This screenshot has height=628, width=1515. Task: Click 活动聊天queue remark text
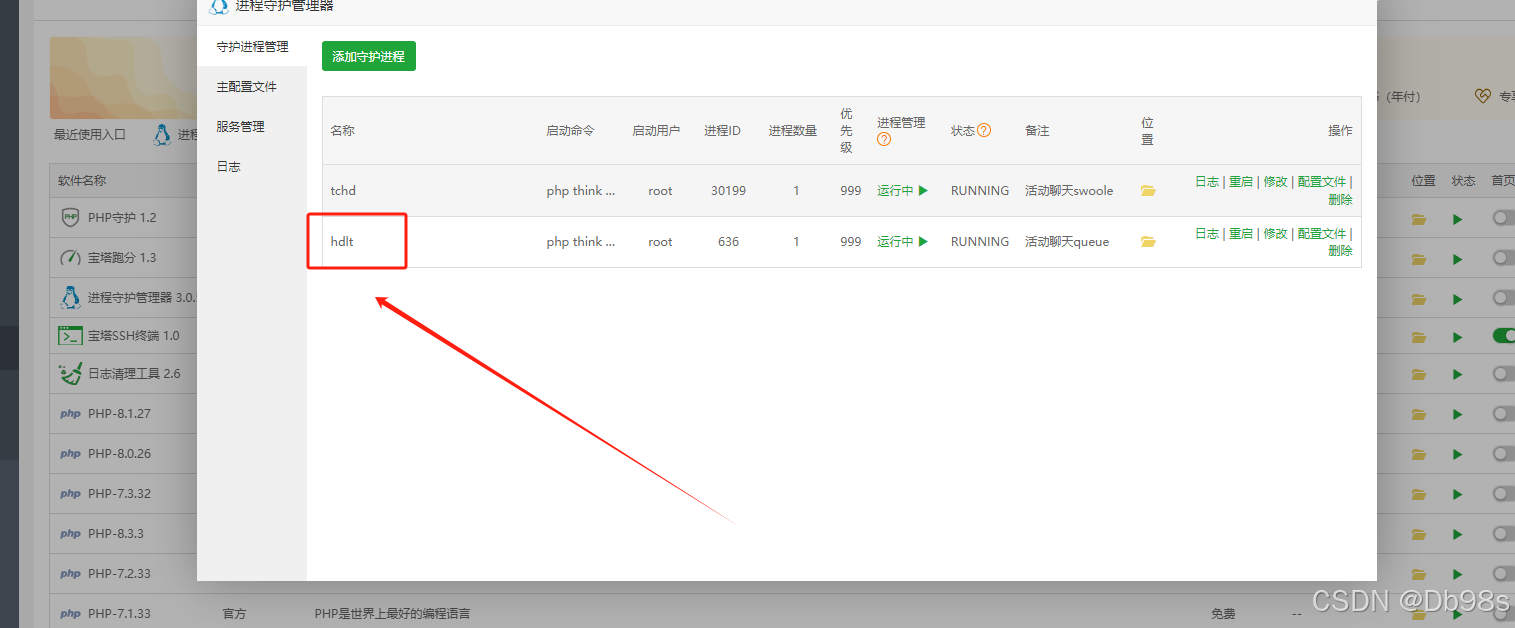click(x=1067, y=241)
